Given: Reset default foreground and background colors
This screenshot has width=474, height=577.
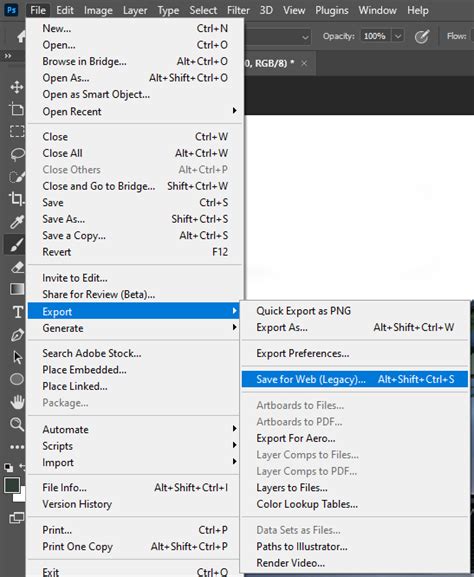Looking at the screenshot, I should click(x=8, y=468).
